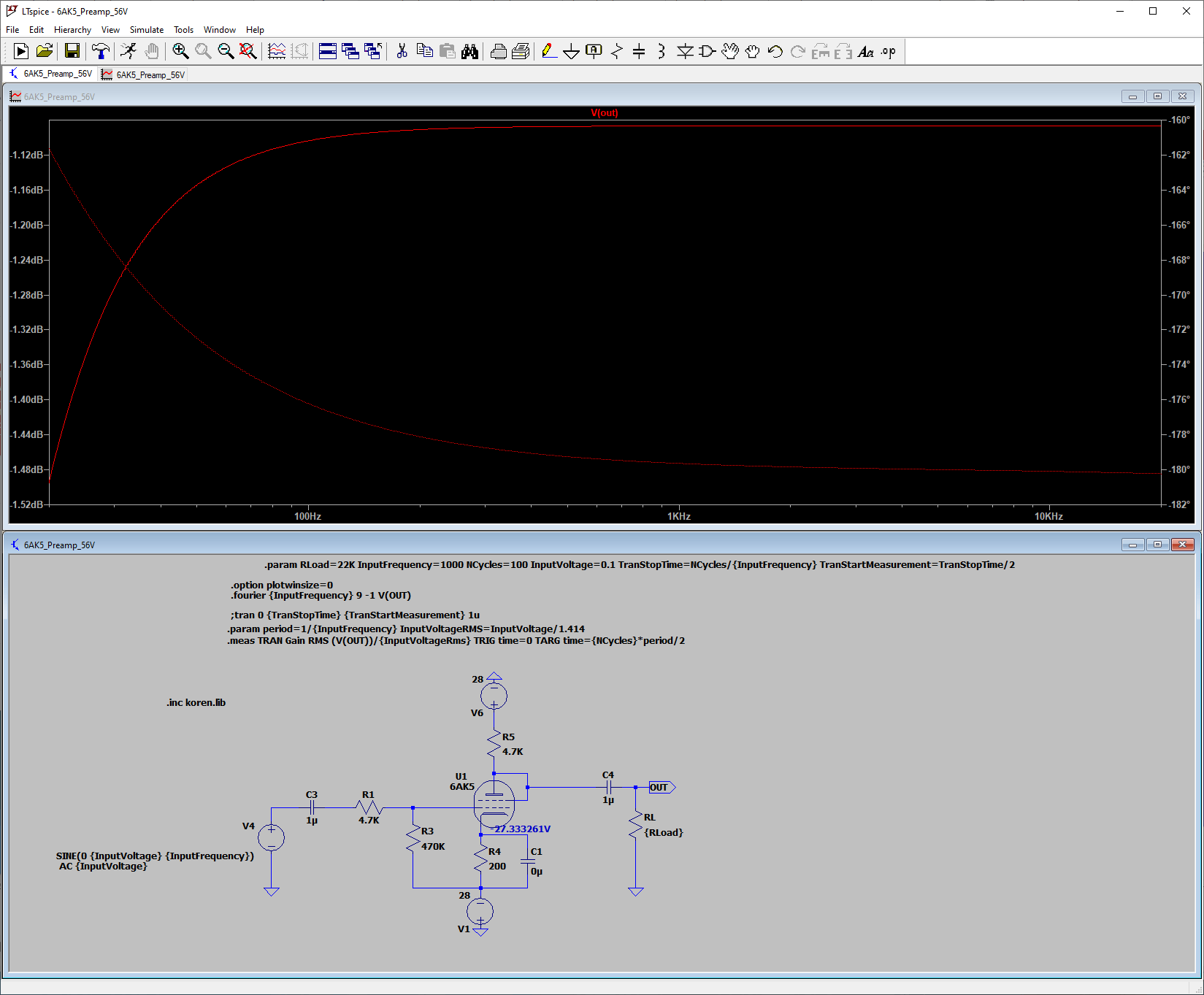Open the Simulate menu

pyautogui.click(x=147, y=30)
